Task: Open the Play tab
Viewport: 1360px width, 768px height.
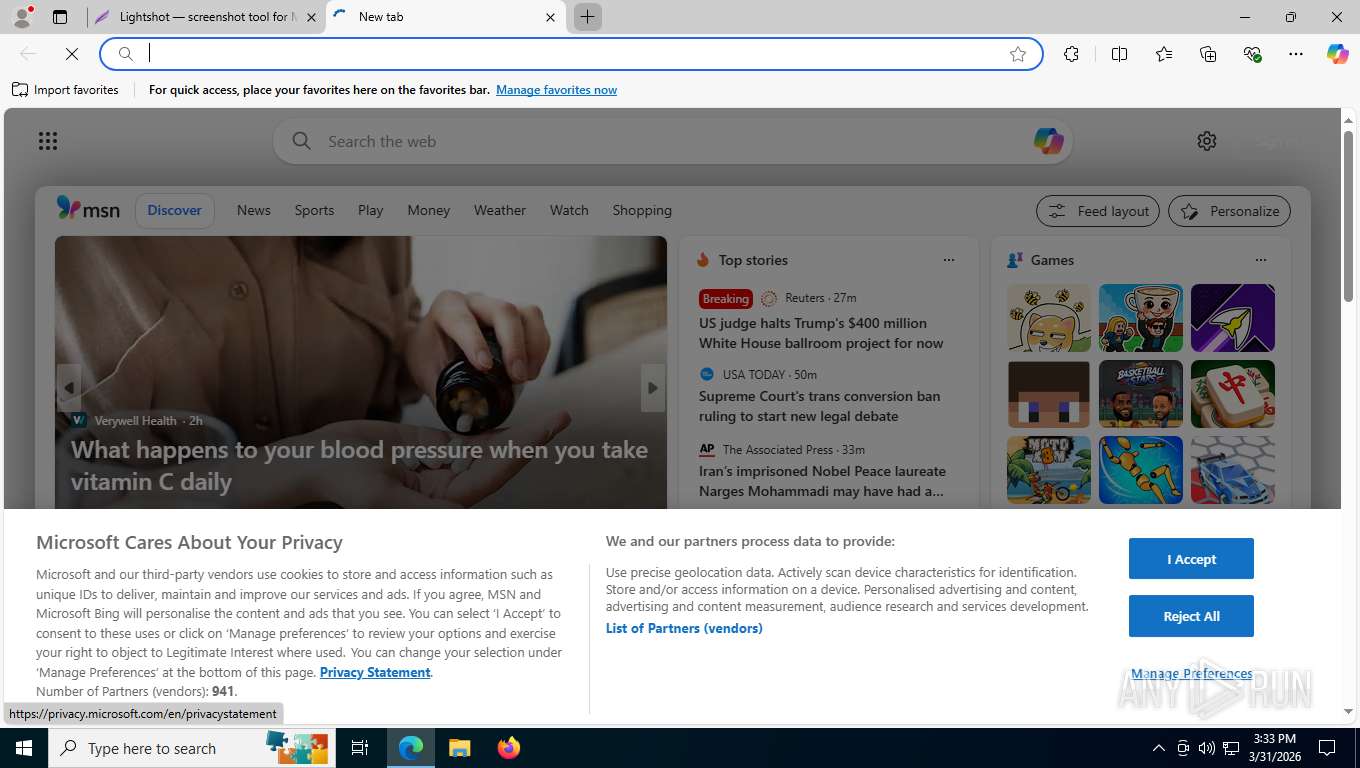Action: point(370,210)
